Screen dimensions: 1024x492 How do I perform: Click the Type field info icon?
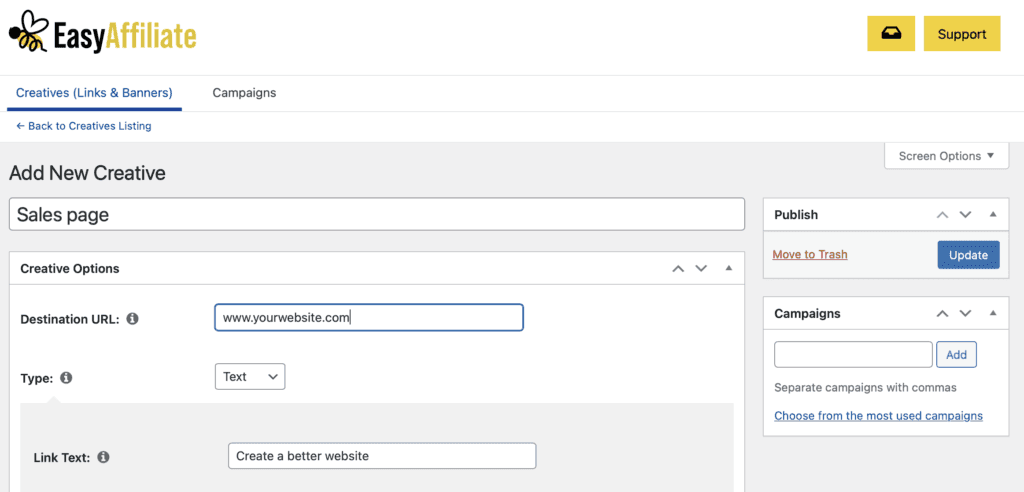(x=66, y=378)
